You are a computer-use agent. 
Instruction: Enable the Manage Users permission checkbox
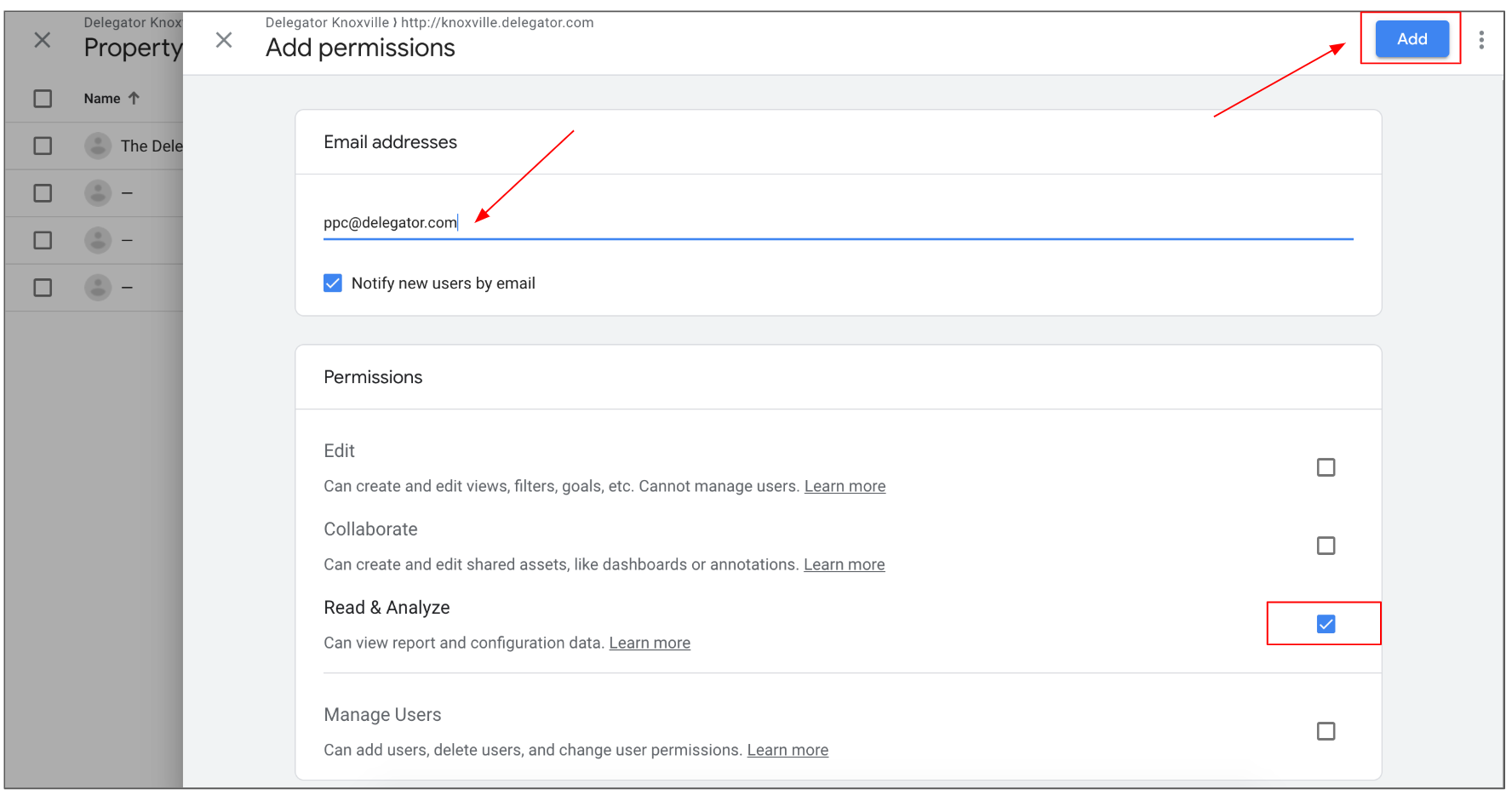point(1326,731)
